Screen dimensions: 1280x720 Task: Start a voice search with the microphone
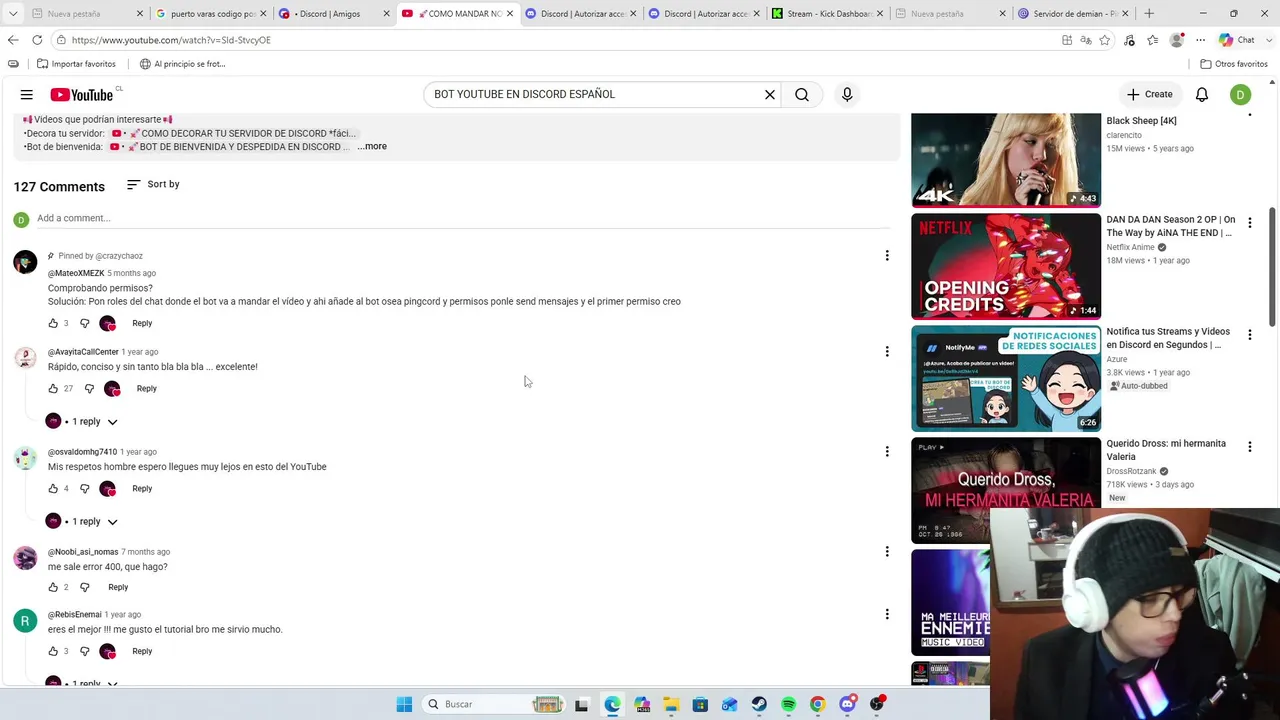[847, 95]
